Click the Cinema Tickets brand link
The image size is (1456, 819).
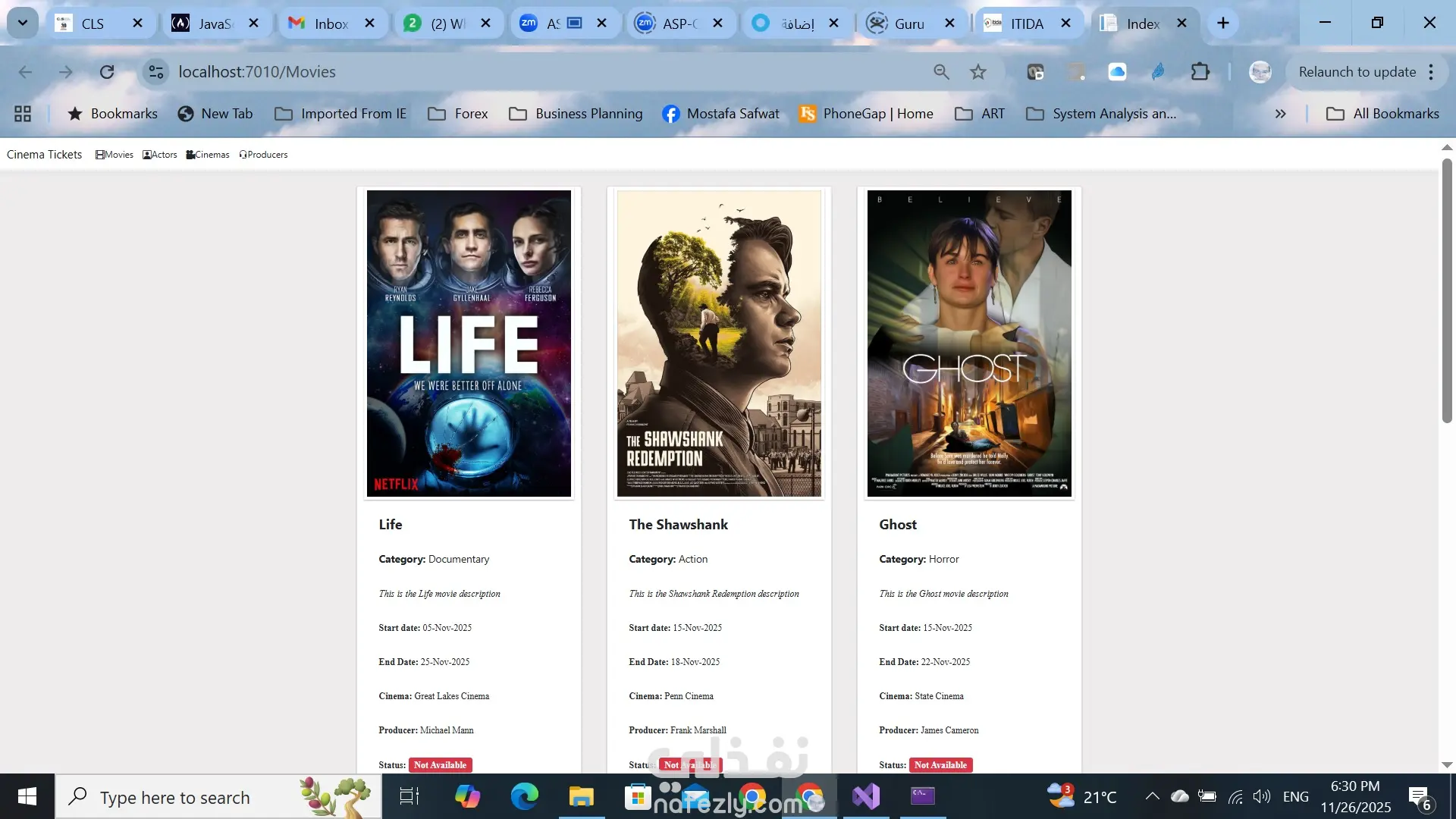[x=44, y=155]
